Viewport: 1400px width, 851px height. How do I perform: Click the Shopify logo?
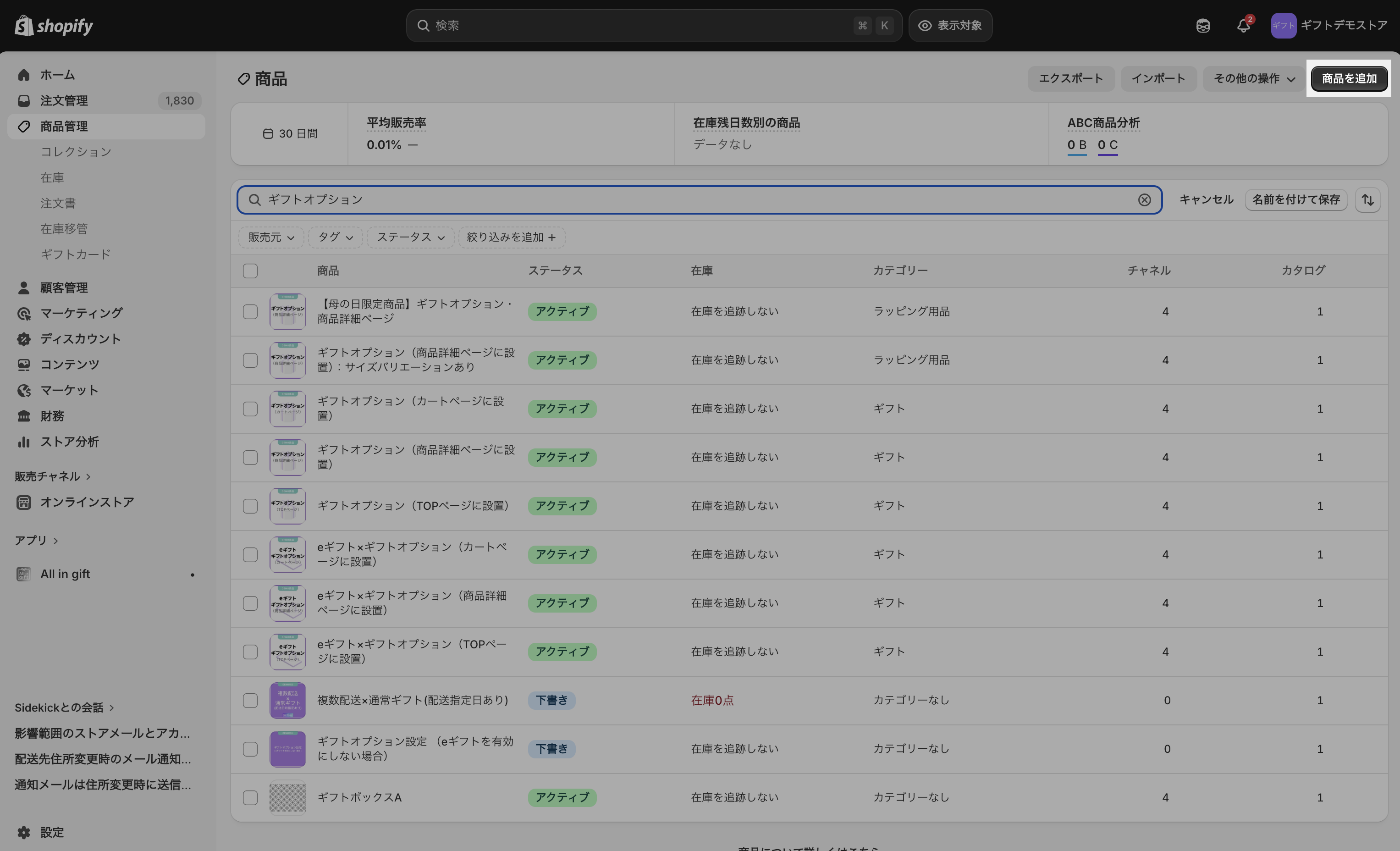[x=54, y=26]
